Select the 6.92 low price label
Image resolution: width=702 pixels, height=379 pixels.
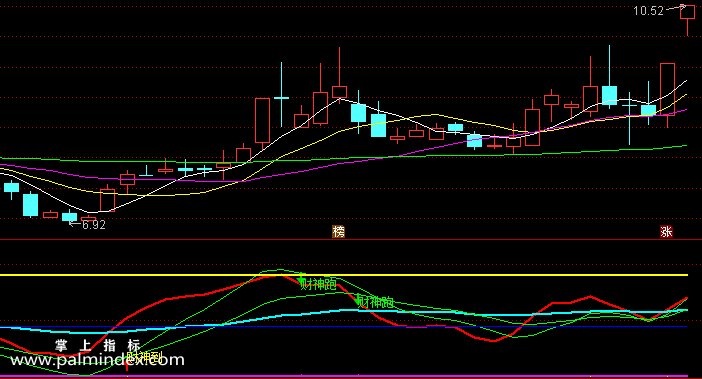[94, 225]
